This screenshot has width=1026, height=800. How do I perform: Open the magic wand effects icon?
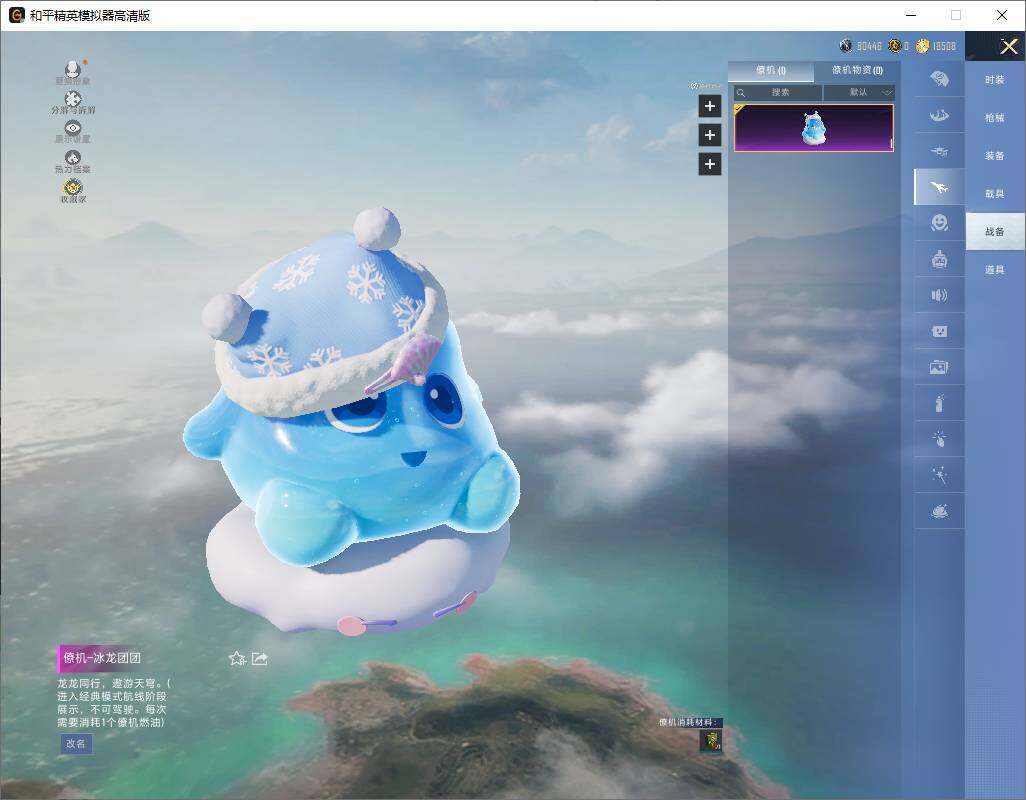[x=939, y=475]
